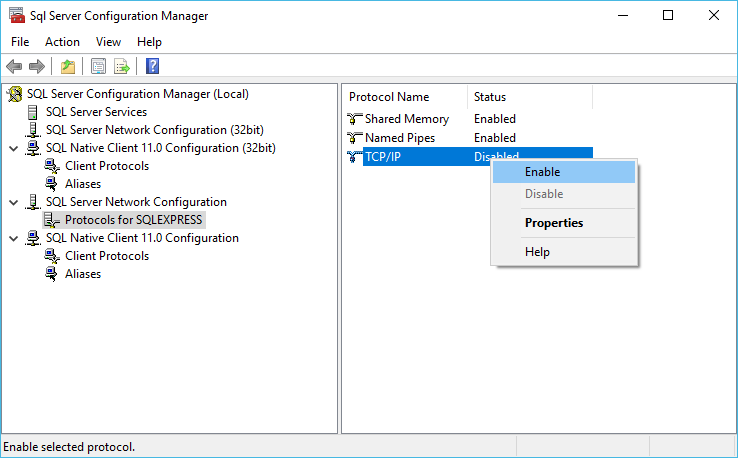Select Client Protocols under the last SQL Native Client node
This screenshot has width=738, height=458.
tap(107, 256)
